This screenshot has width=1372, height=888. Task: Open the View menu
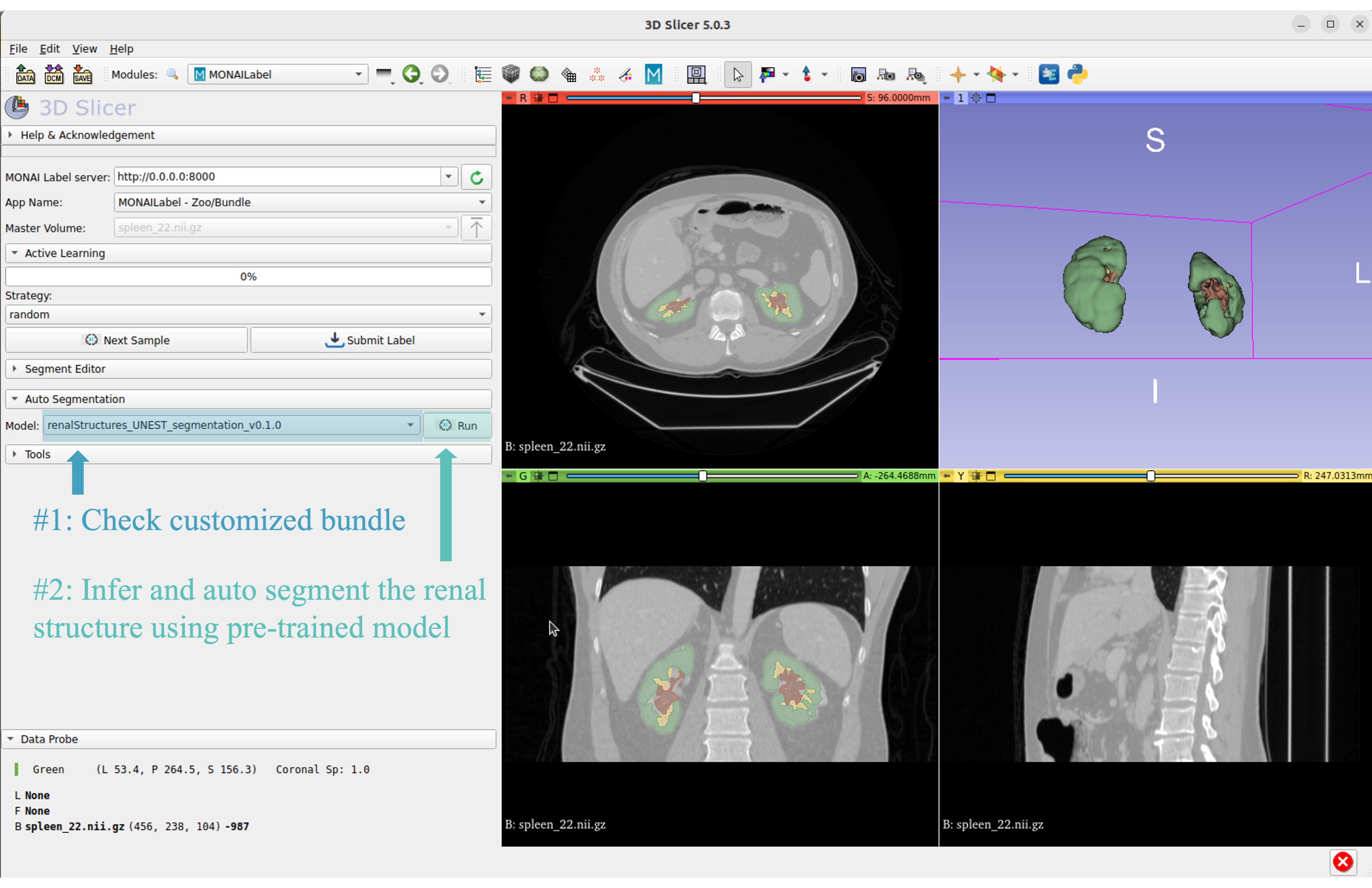[x=84, y=48]
